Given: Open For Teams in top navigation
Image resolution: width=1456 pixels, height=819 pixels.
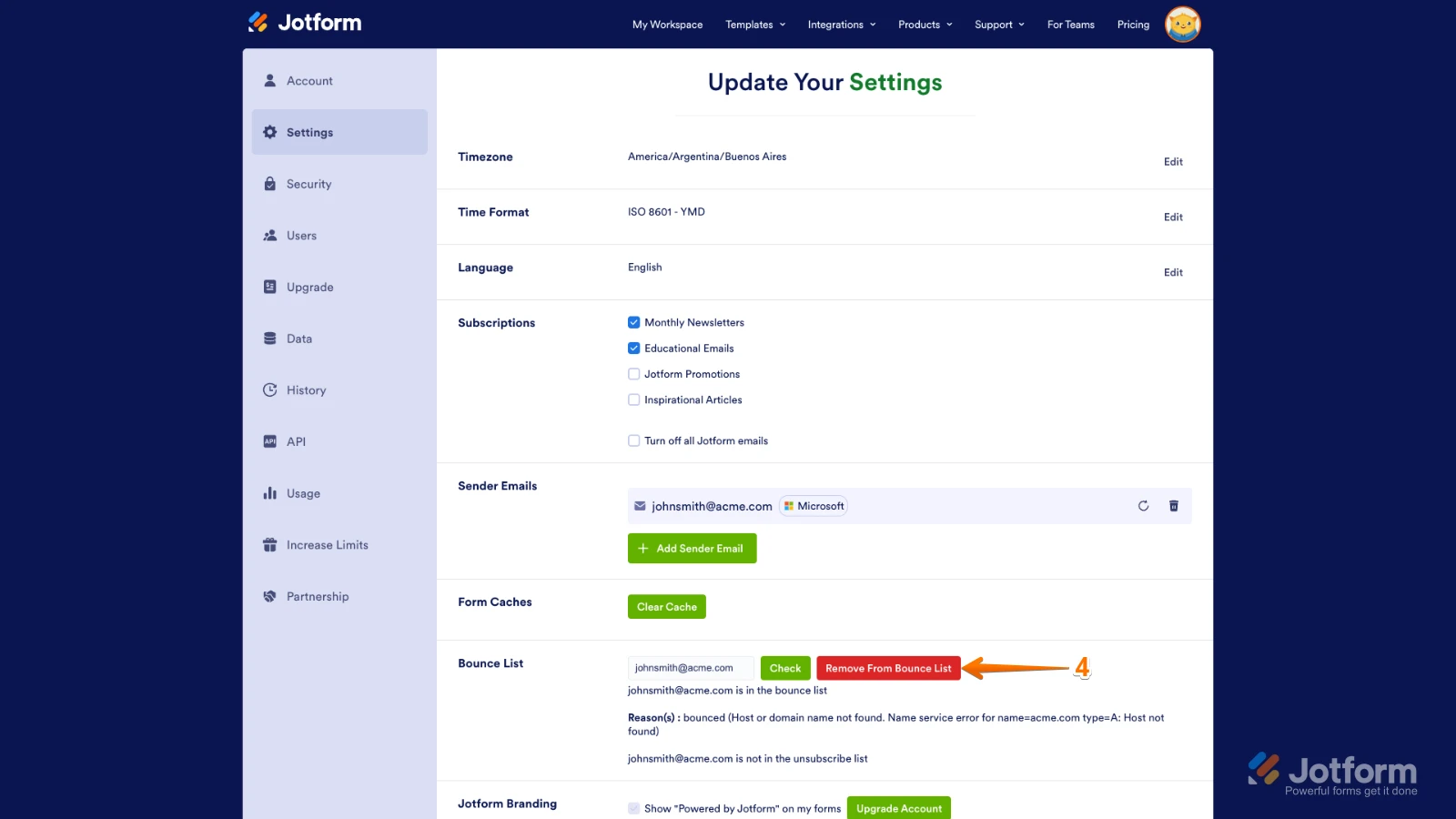Looking at the screenshot, I should pos(1070,25).
